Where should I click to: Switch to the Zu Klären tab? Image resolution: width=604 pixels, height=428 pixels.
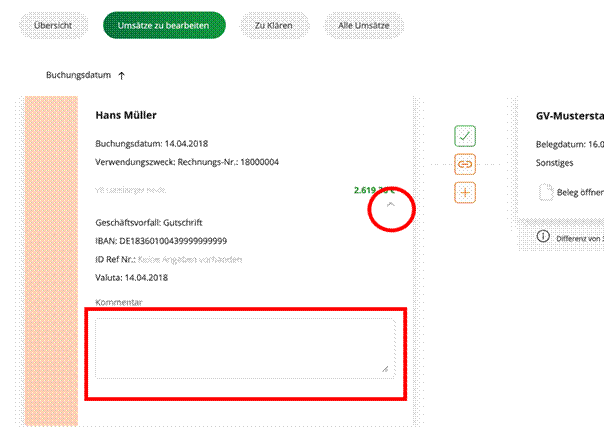pos(274,25)
